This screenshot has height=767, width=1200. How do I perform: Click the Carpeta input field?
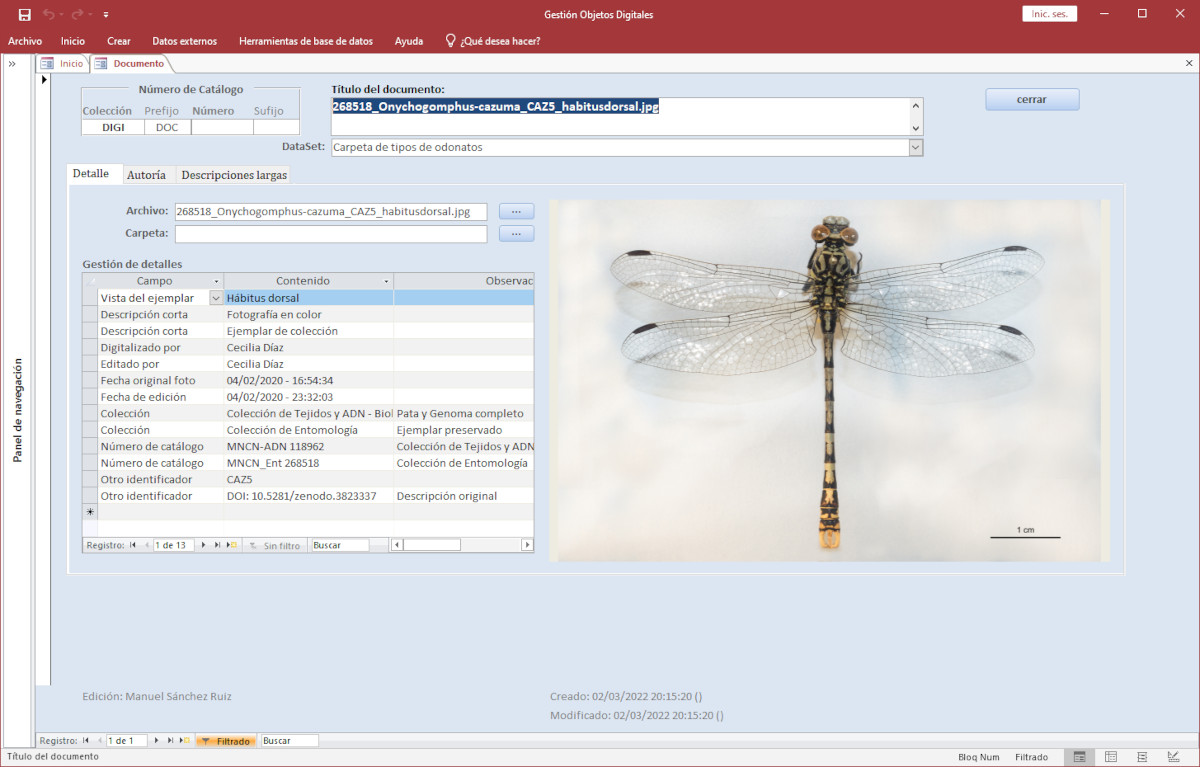330,234
